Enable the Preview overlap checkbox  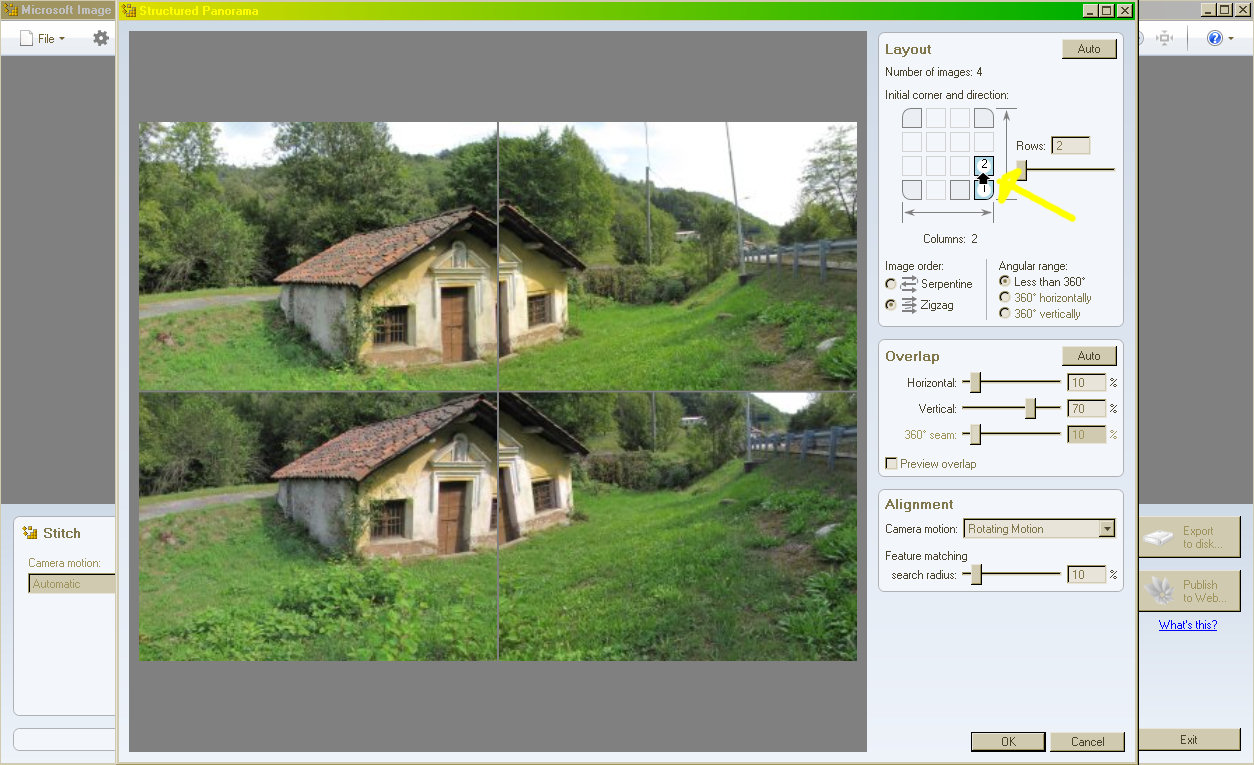(891, 464)
